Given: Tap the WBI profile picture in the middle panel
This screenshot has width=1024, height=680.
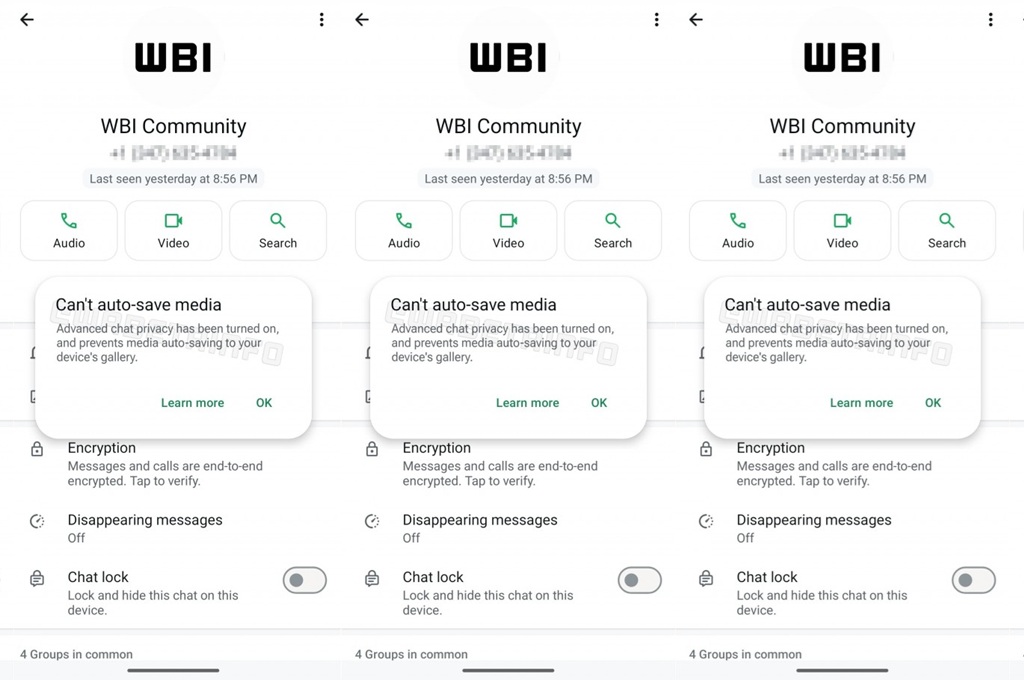Looking at the screenshot, I should coord(508,57).
